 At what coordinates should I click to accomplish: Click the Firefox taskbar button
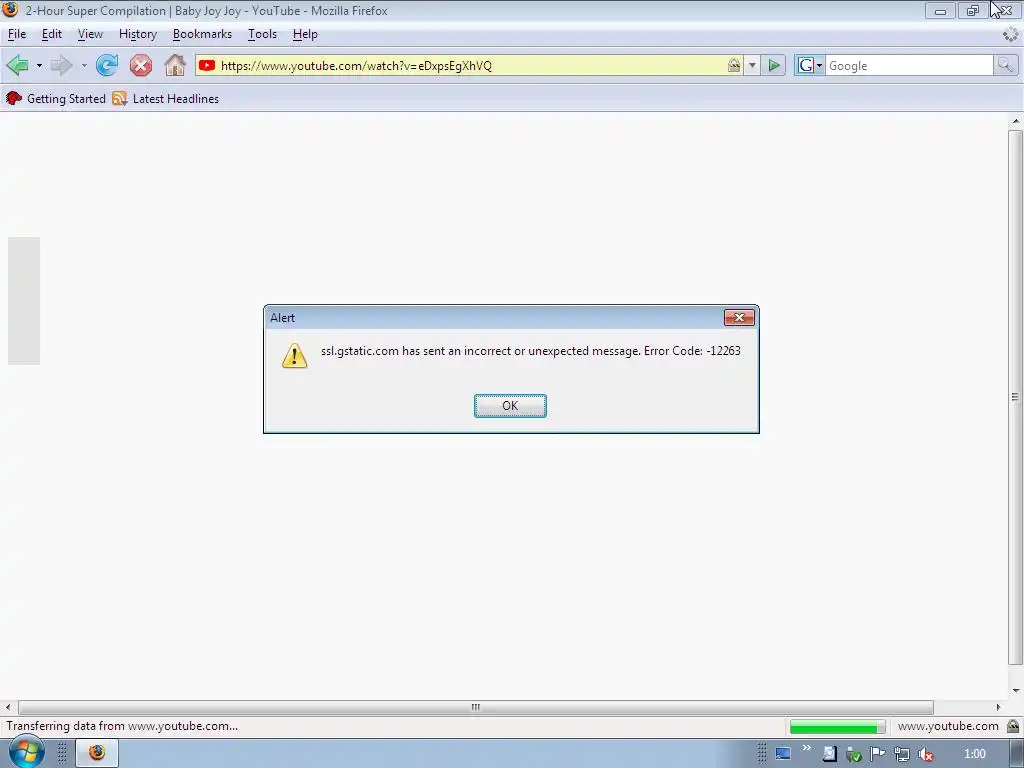tap(97, 753)
